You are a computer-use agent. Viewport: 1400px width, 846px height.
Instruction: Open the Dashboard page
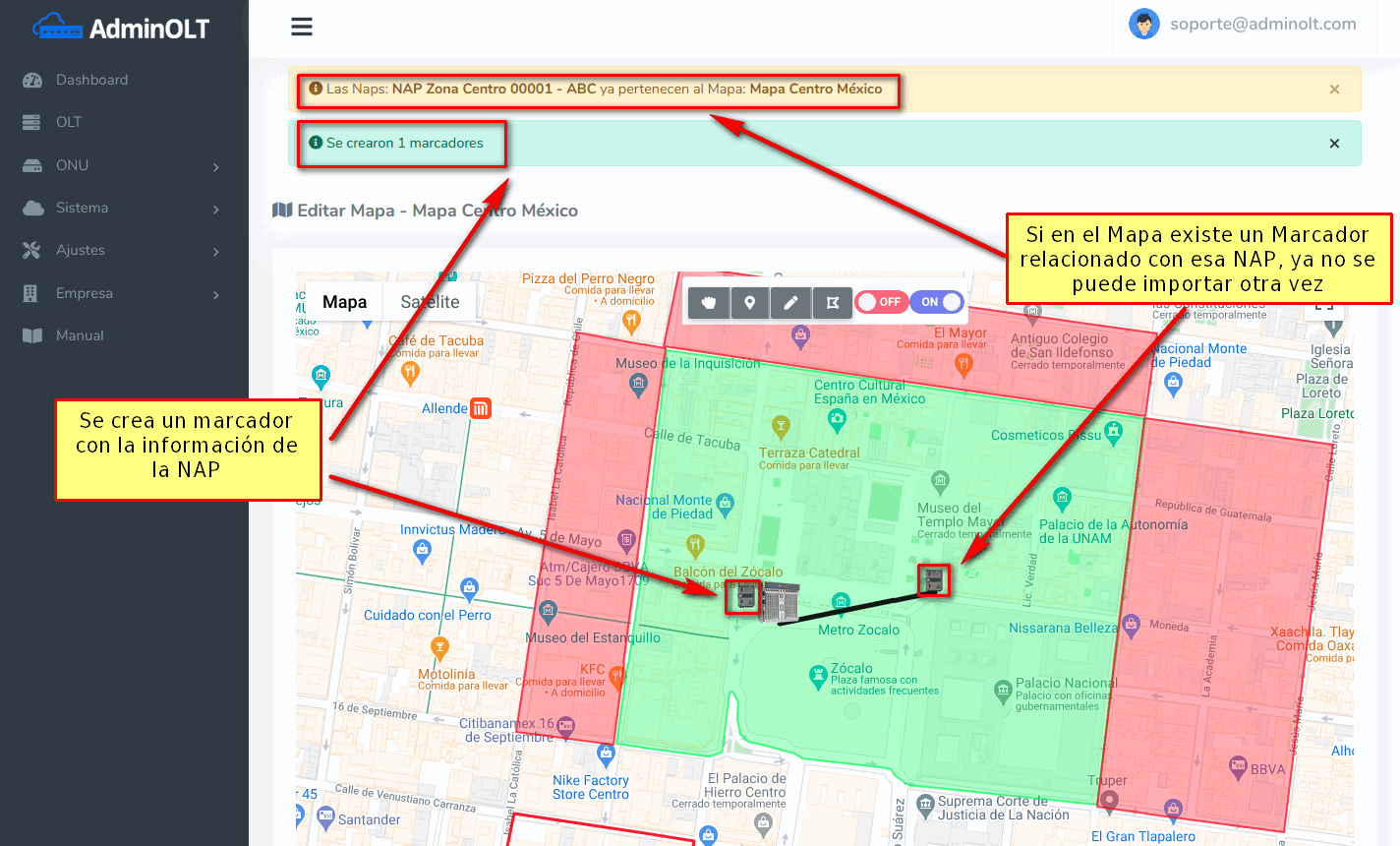click(x=91, y=80)
